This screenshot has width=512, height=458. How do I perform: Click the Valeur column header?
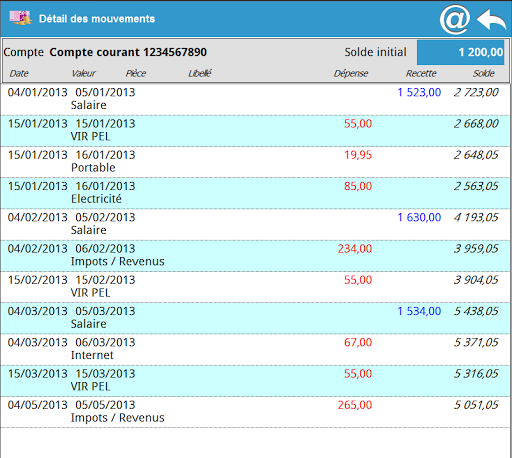[84, 73]
